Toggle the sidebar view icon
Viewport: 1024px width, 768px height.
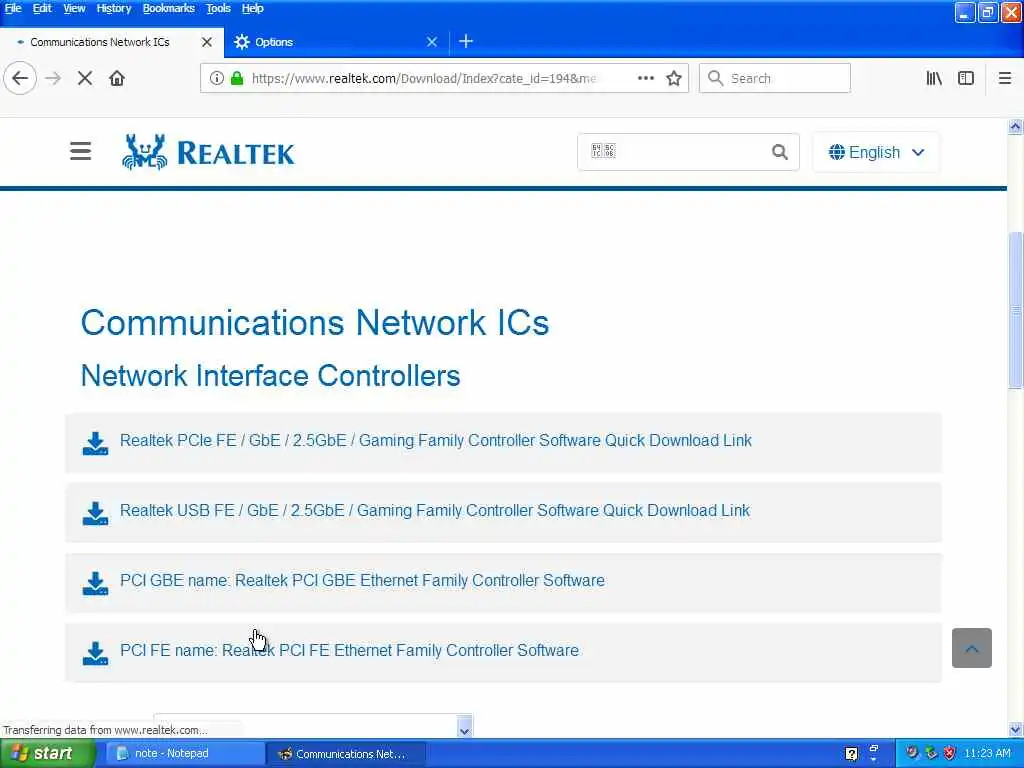click(x=966, y=78)
